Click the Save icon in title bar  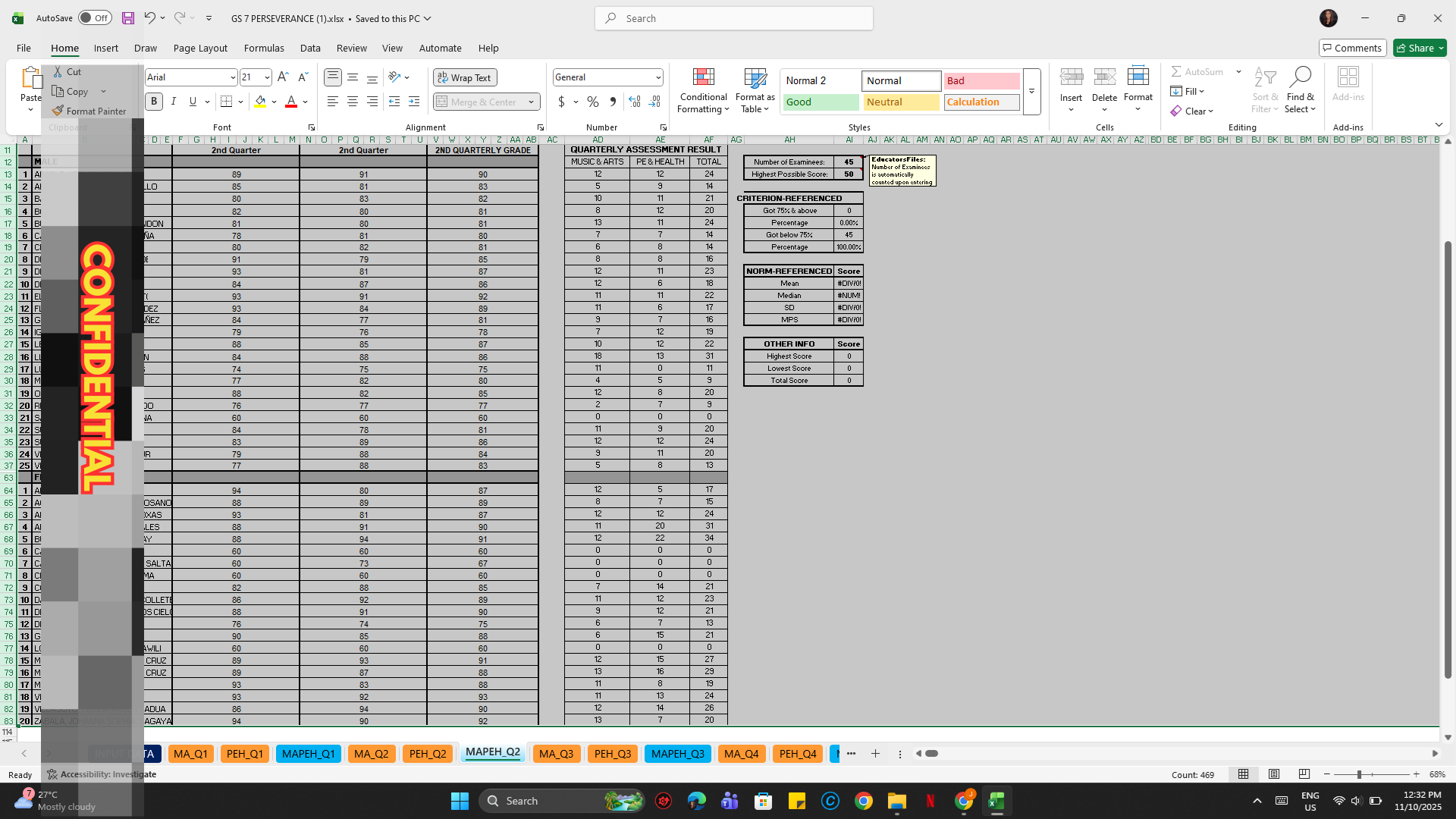[x=128, y=18]
